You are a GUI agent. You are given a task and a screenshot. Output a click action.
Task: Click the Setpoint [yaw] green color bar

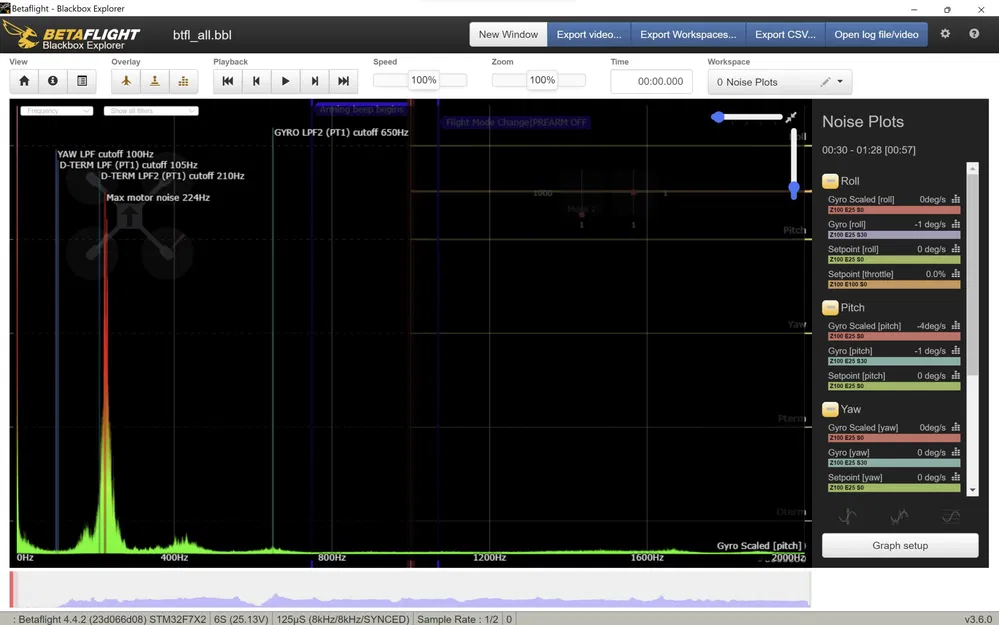[x=894, y=487]
